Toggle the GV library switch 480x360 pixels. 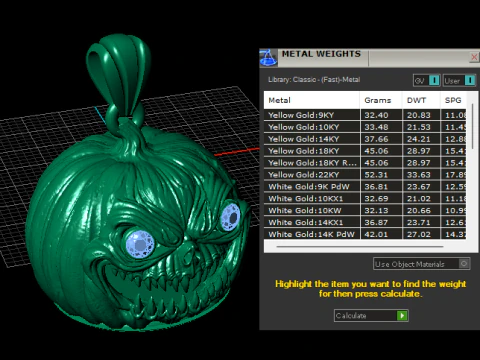427,80
